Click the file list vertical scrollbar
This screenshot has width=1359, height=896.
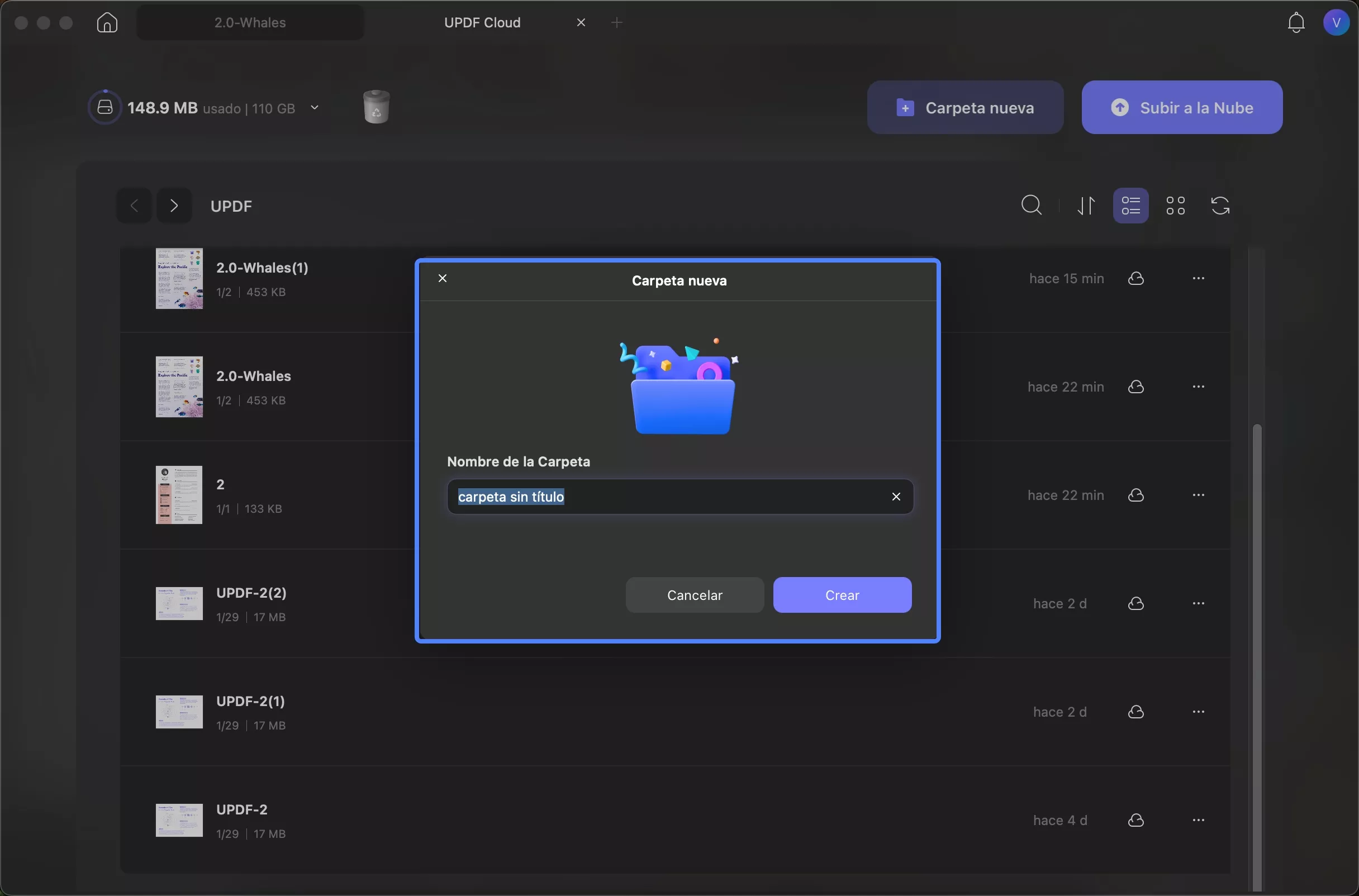[1257, 656]
